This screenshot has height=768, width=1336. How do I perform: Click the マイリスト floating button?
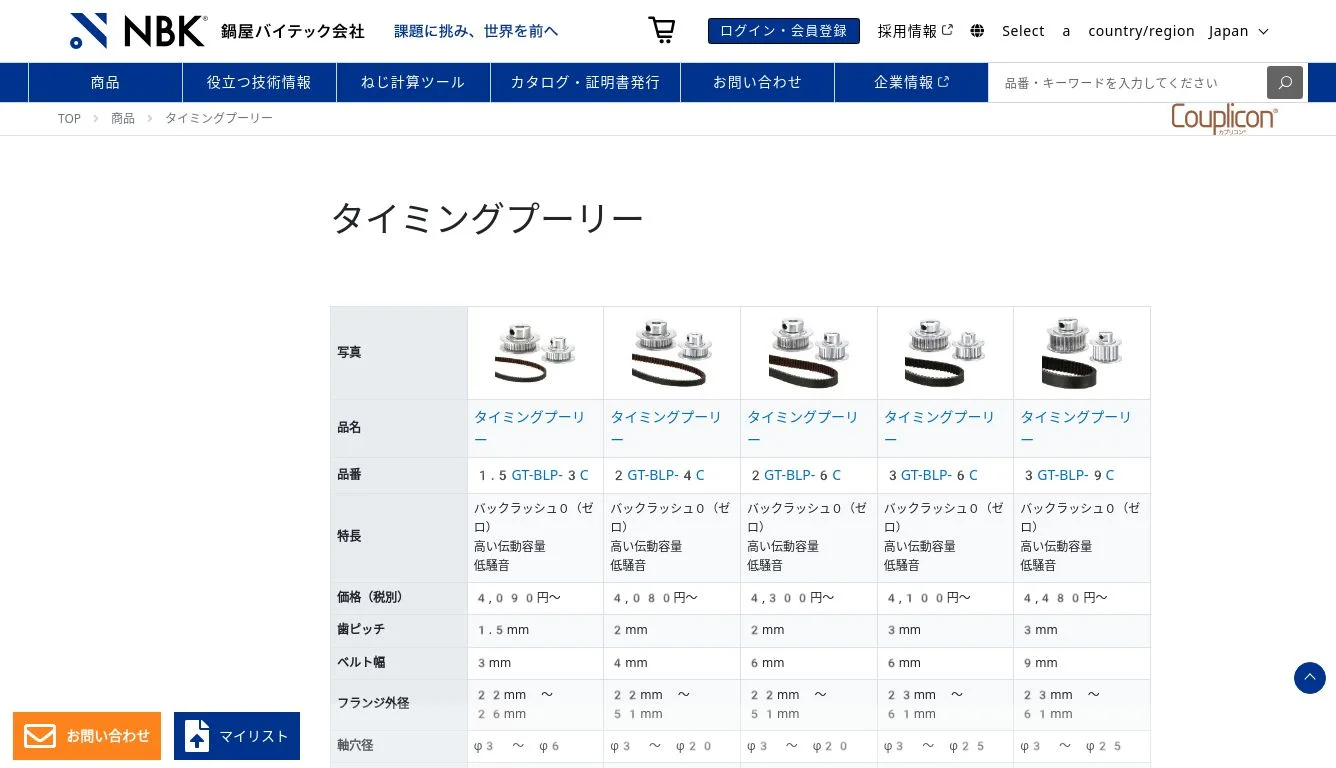237,736
